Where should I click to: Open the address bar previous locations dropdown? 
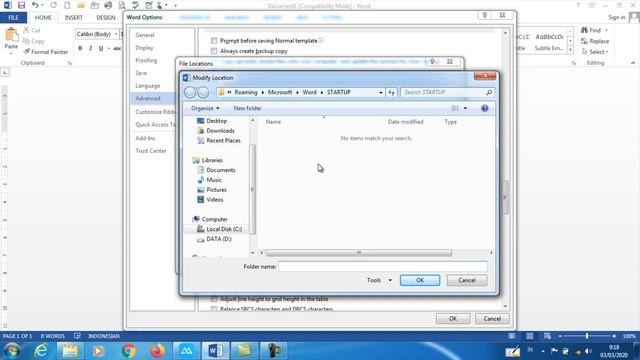click(380, 93)
